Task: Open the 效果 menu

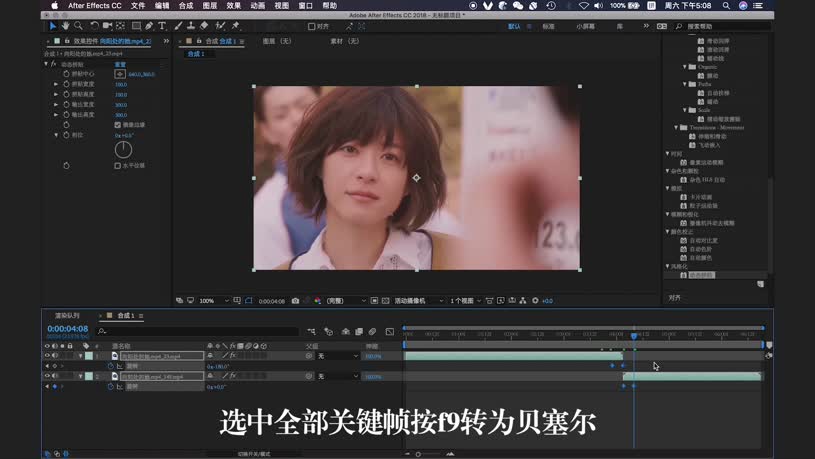Action: pos(233,6)
